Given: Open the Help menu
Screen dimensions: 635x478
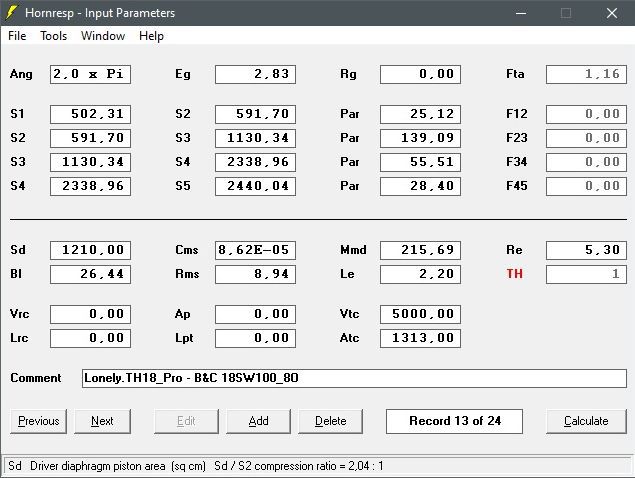Looking at the screenshot, I should [x=151, y=36].
